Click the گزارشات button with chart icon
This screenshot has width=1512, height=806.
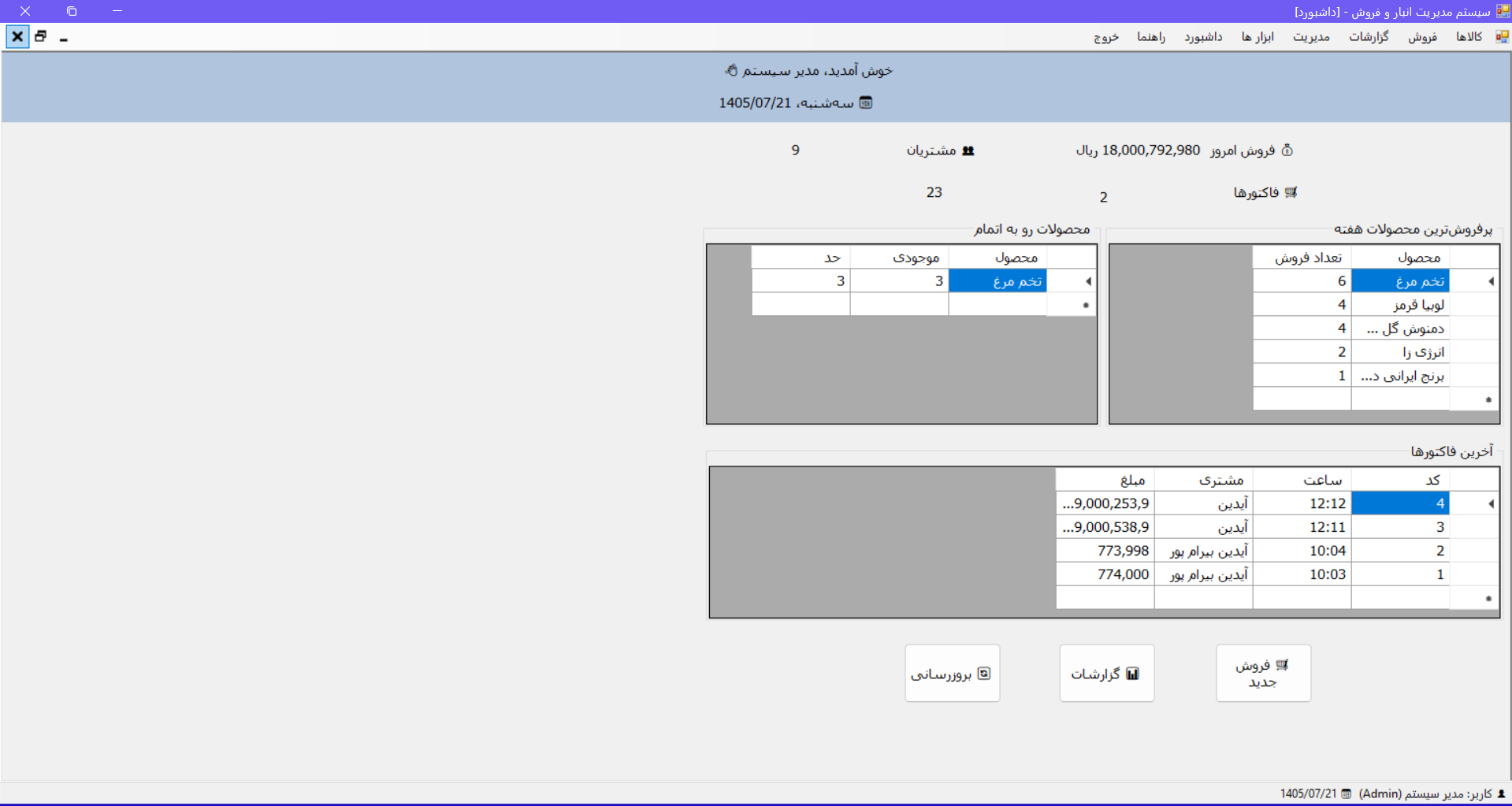point(1106,673)
